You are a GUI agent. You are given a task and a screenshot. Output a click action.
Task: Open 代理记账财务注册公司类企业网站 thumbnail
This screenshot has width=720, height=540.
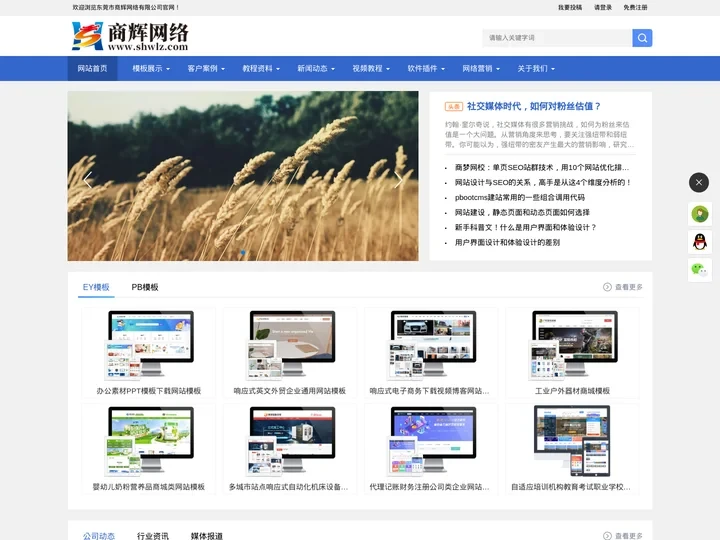431,441
